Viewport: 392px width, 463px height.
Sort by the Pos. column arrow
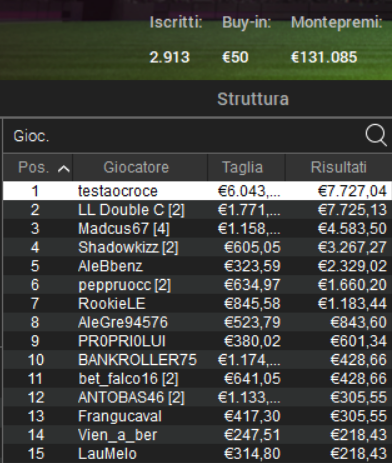click(x=63, y=169)
